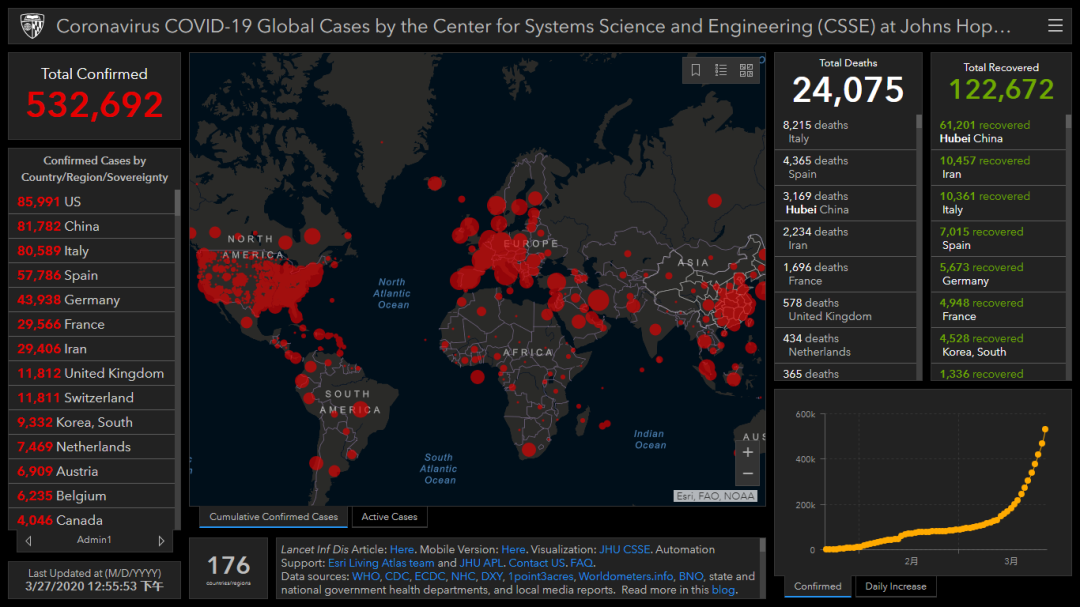Screen dimensions: 1080x607
Task: Switch to Active Cases tab
Action: (389, 517)
